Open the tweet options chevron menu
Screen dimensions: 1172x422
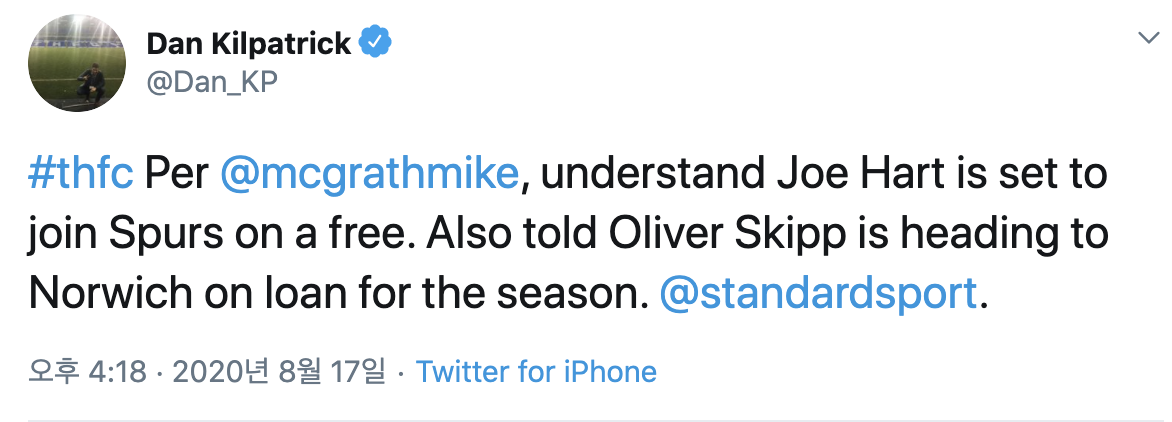[x=1146, y=38]
